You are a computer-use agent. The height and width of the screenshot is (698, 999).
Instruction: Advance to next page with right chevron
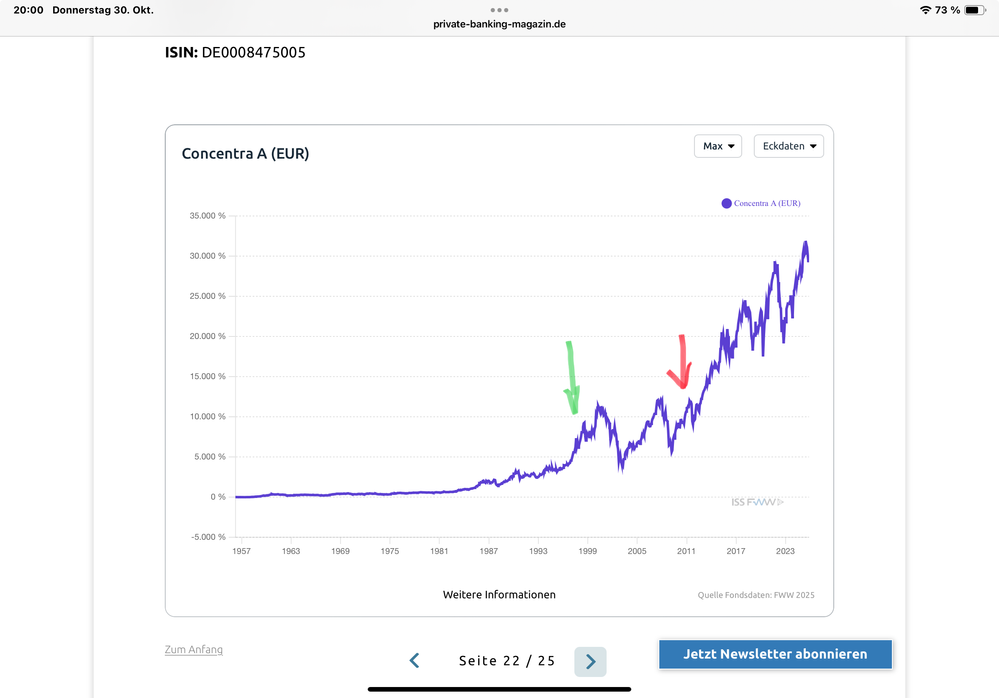[x=590, y=661]
